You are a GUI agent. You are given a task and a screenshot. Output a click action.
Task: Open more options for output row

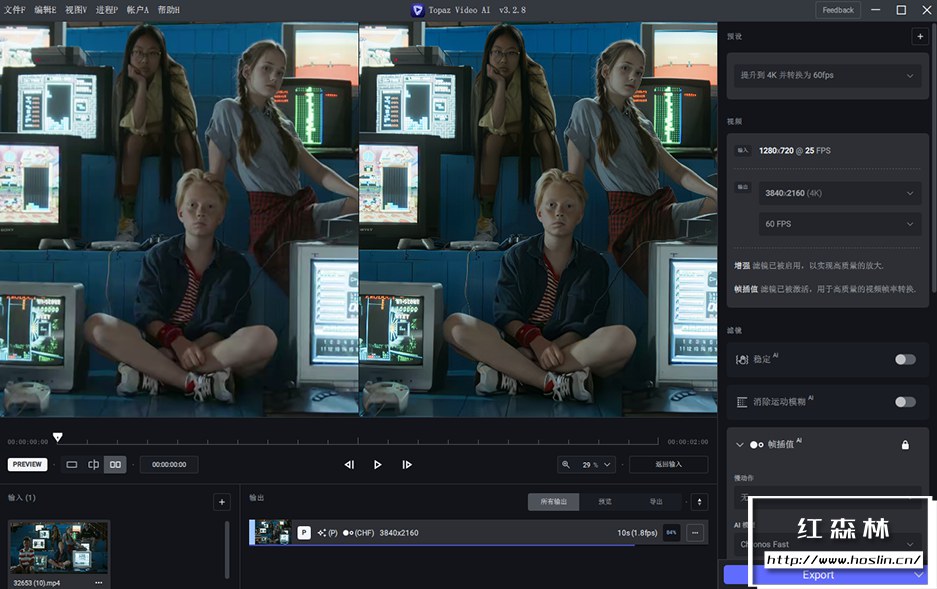click(695, 532)
